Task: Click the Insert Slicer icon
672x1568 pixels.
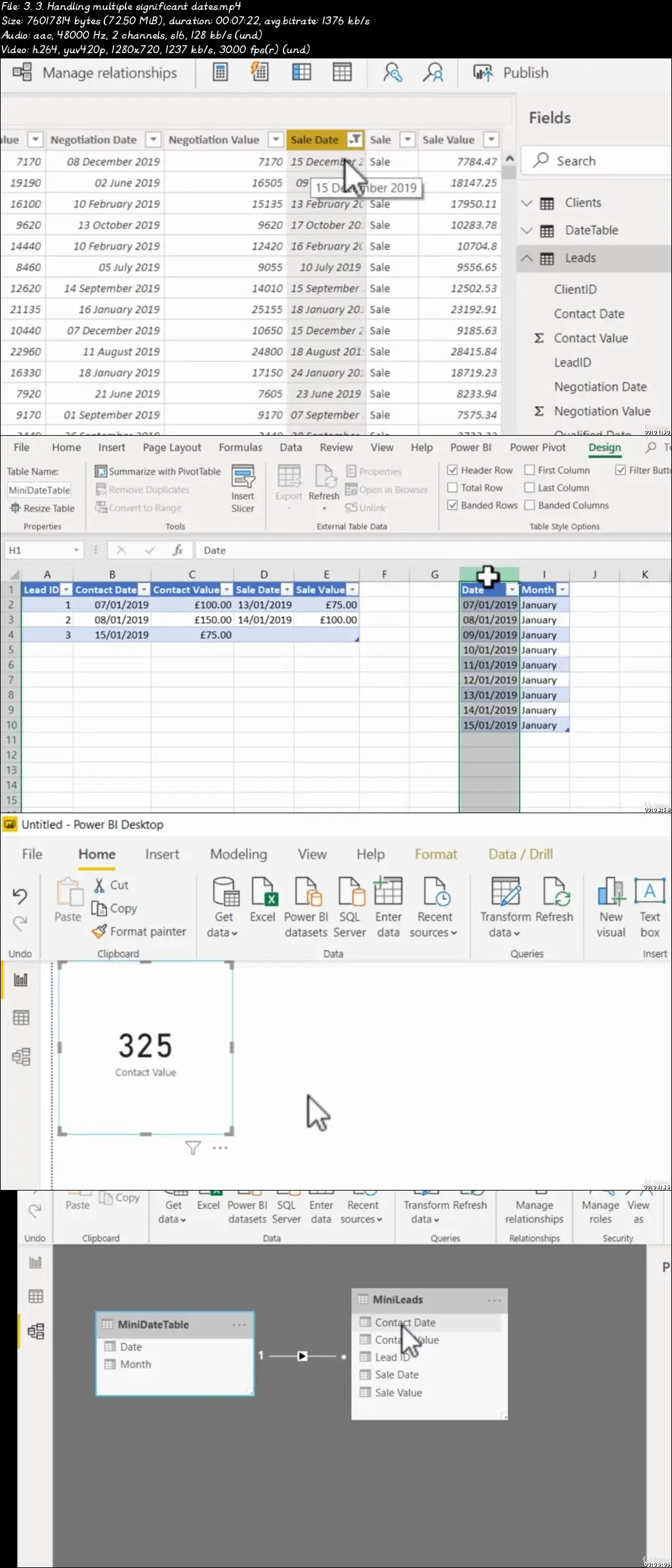Action: 243,488
